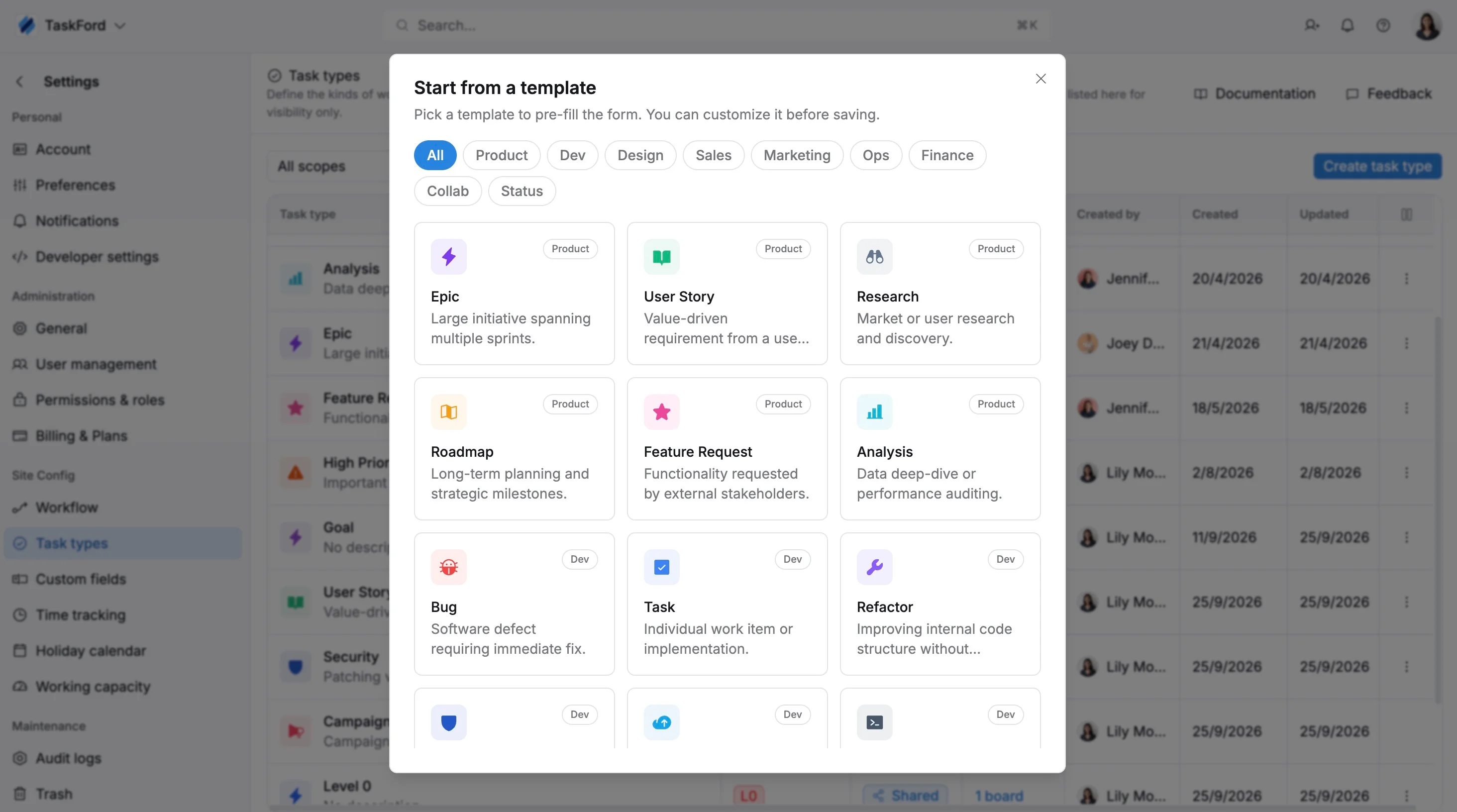This screenshot has width=1457, height=812.
Task: Close the template dialog
Action: (1041, 79)
